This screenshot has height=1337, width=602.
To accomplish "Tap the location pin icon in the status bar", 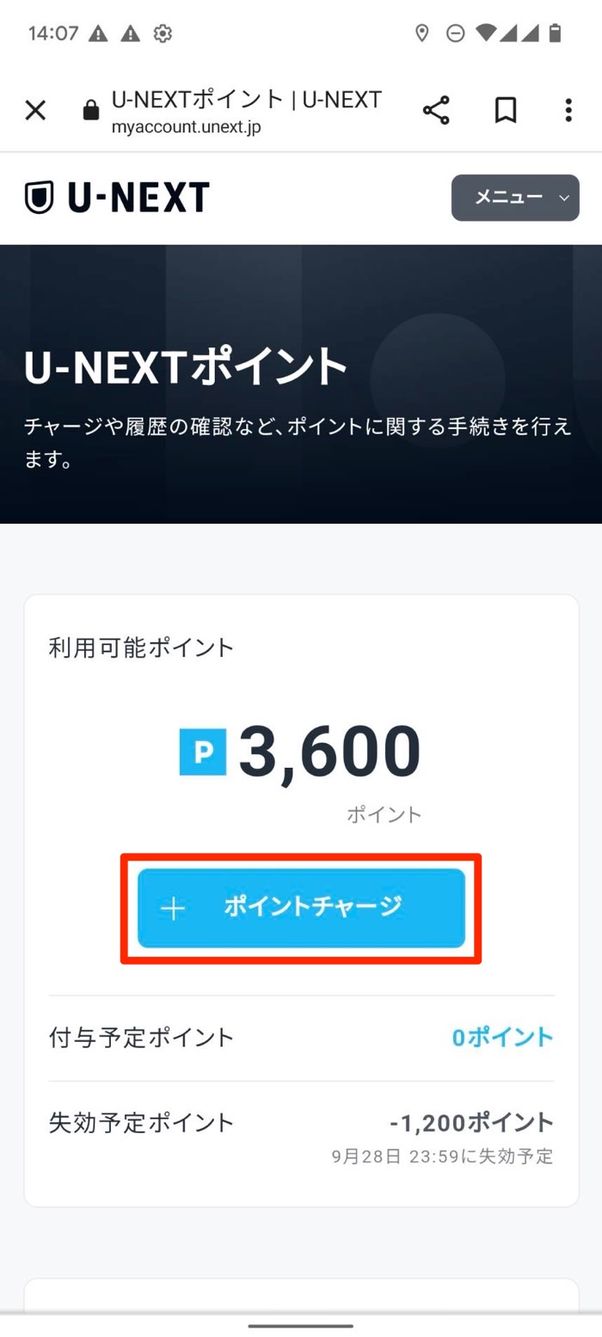I will pyautogui.click(x=421, y=33).
